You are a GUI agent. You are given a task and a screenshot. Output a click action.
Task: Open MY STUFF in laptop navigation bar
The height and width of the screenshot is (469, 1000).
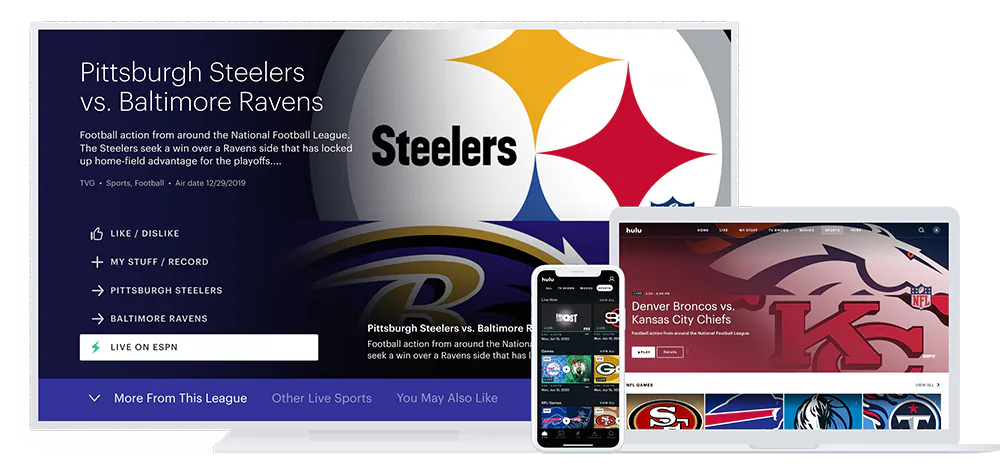click(748, 230)
